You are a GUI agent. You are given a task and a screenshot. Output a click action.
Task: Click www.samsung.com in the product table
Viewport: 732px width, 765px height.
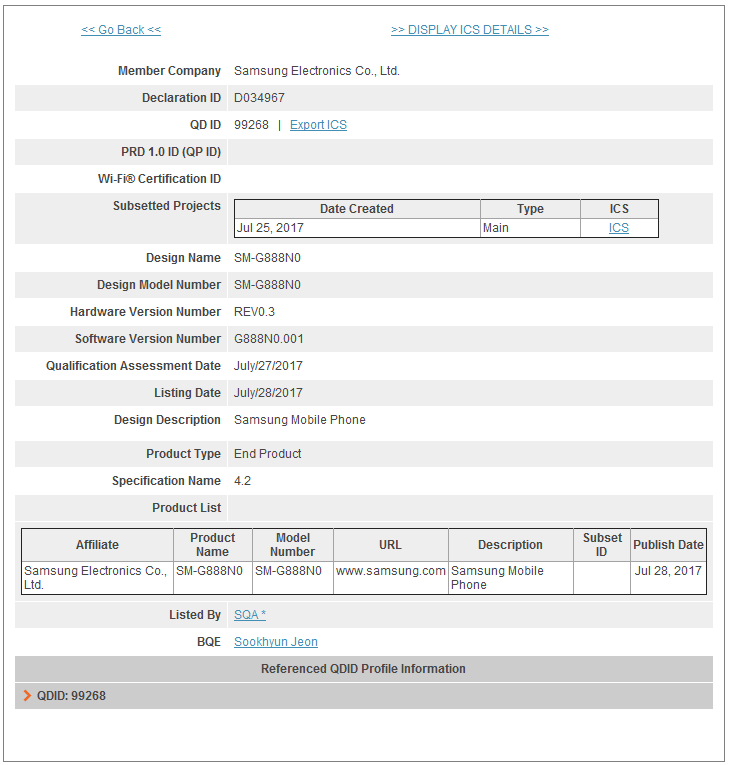(390, 571)
